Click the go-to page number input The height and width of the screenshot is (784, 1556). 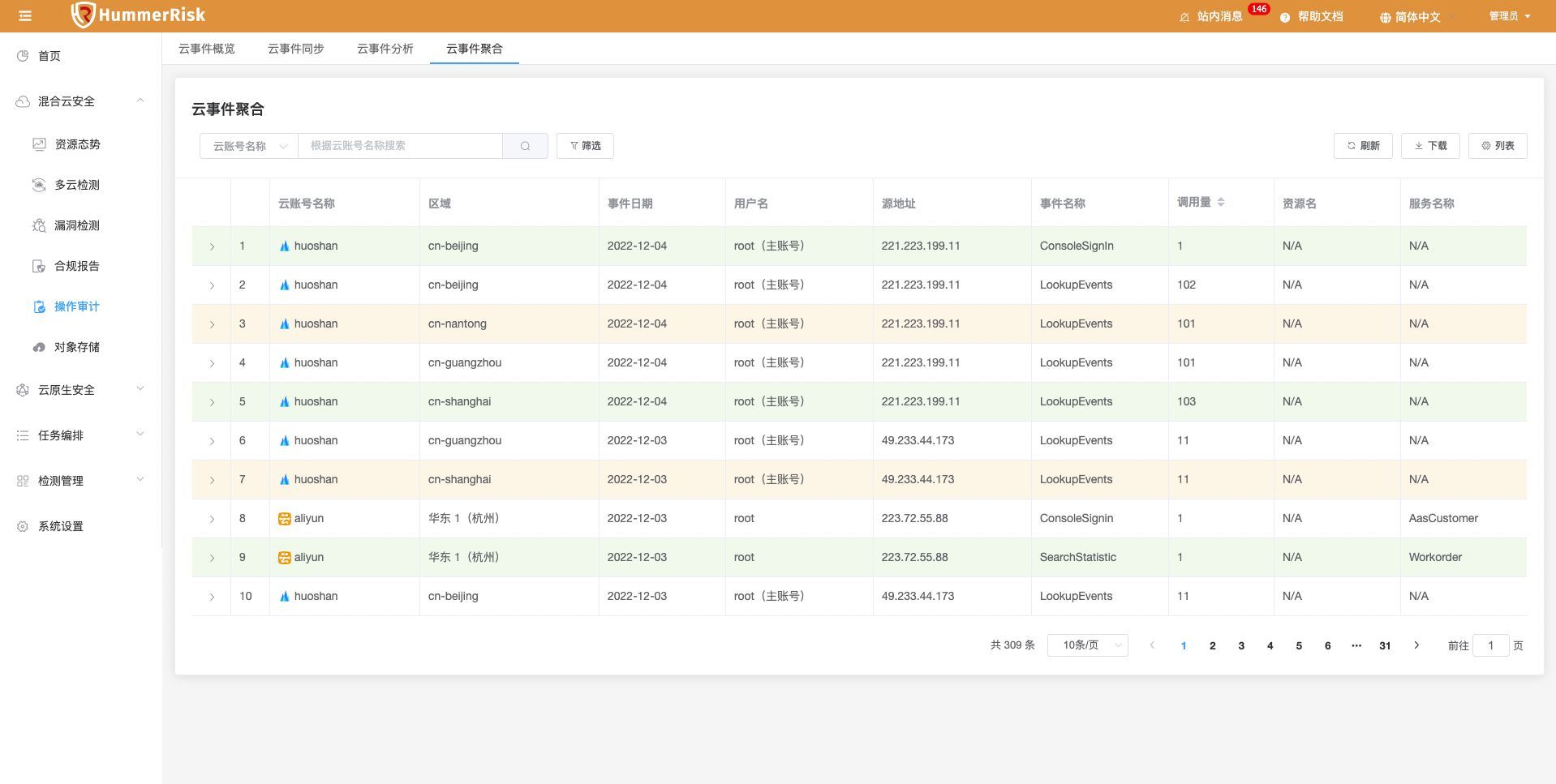1490,645
